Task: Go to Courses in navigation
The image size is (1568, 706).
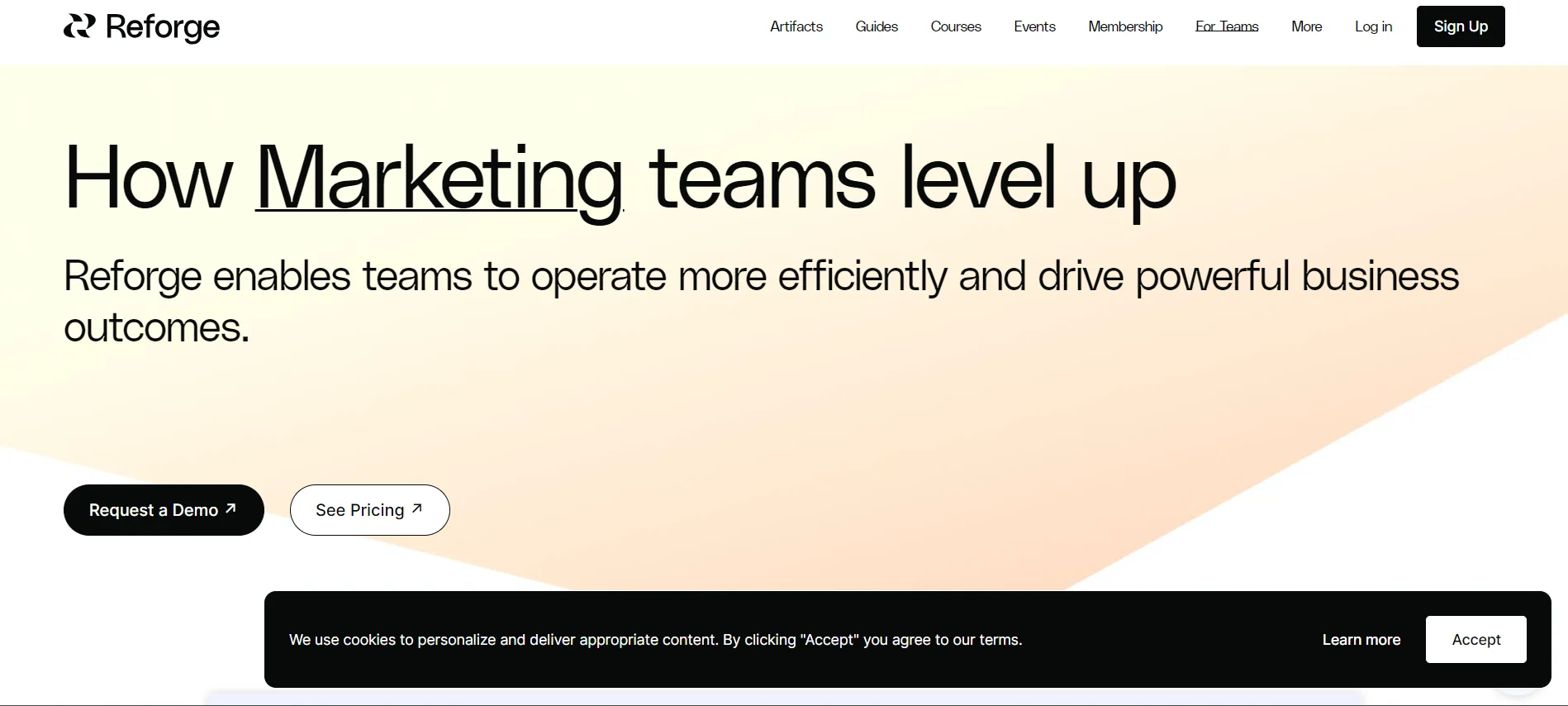Action: [x=956, y=26]
